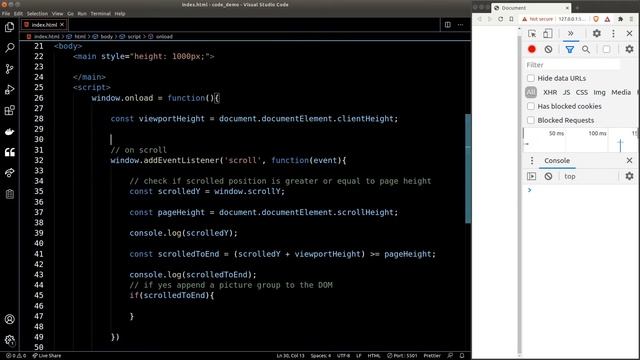Close the Console drawer
The height and width of the screenshot is (360, 640).
click(629, 161)
